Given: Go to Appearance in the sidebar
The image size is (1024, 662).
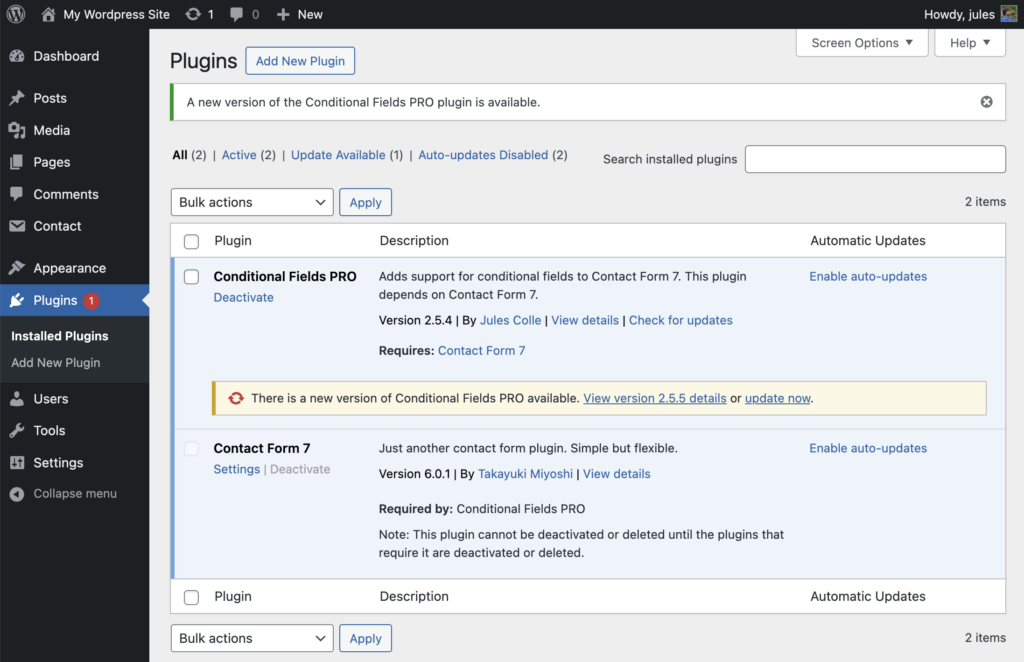Looking at the screenshot, I should tap(69, 268).
